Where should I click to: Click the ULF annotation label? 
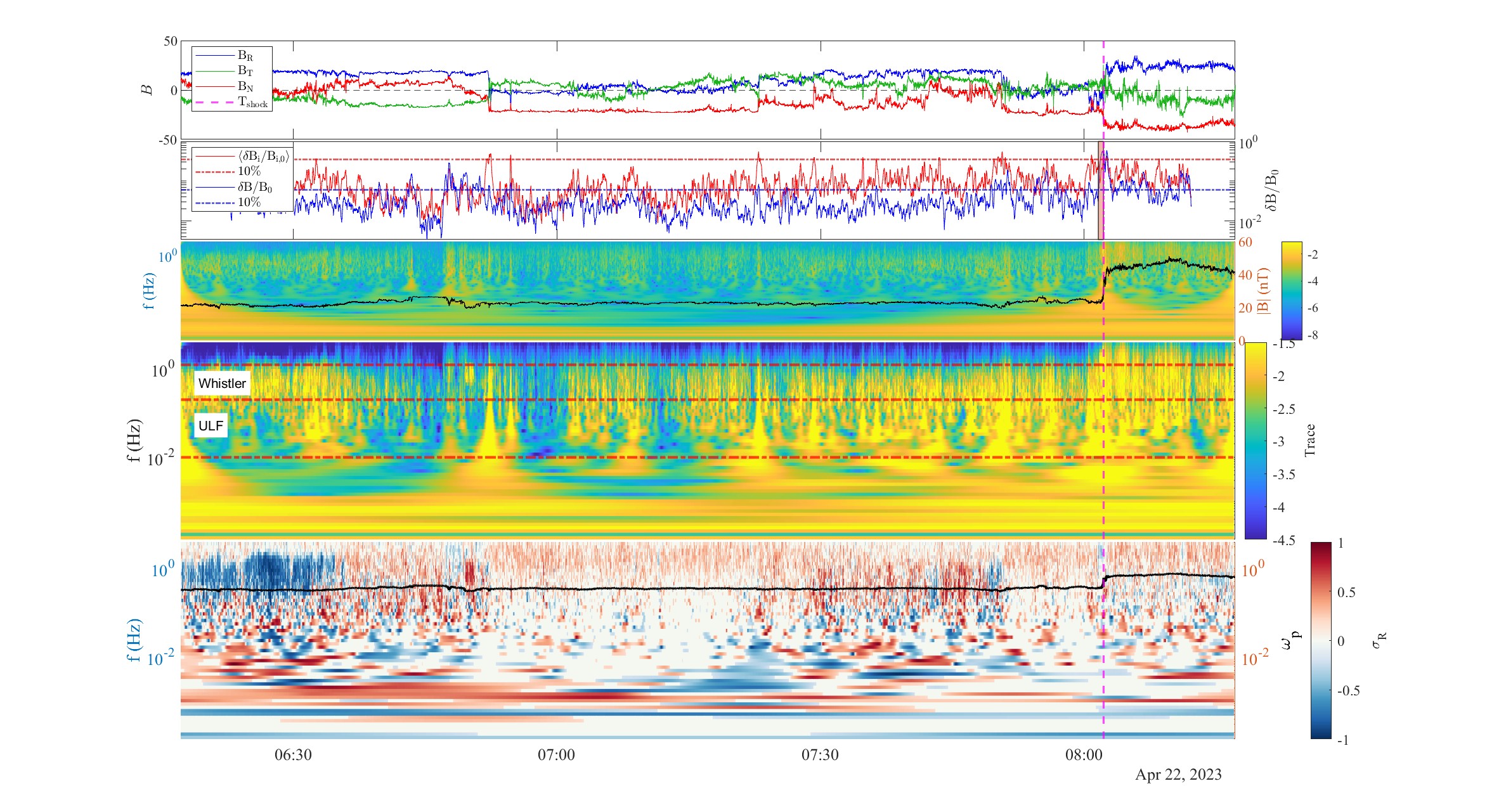coord(211,426)
